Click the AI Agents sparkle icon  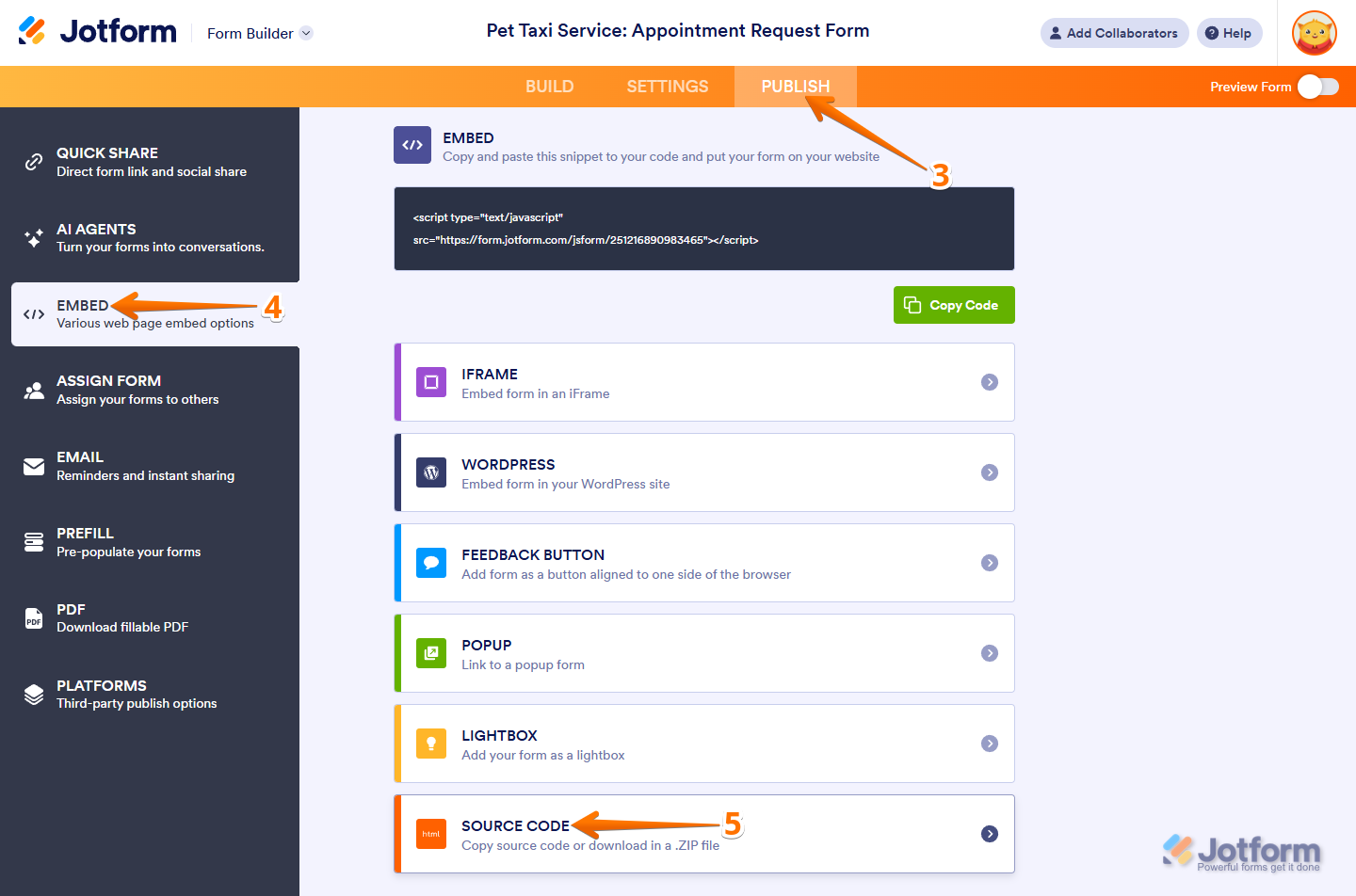[x=34, y=237]
